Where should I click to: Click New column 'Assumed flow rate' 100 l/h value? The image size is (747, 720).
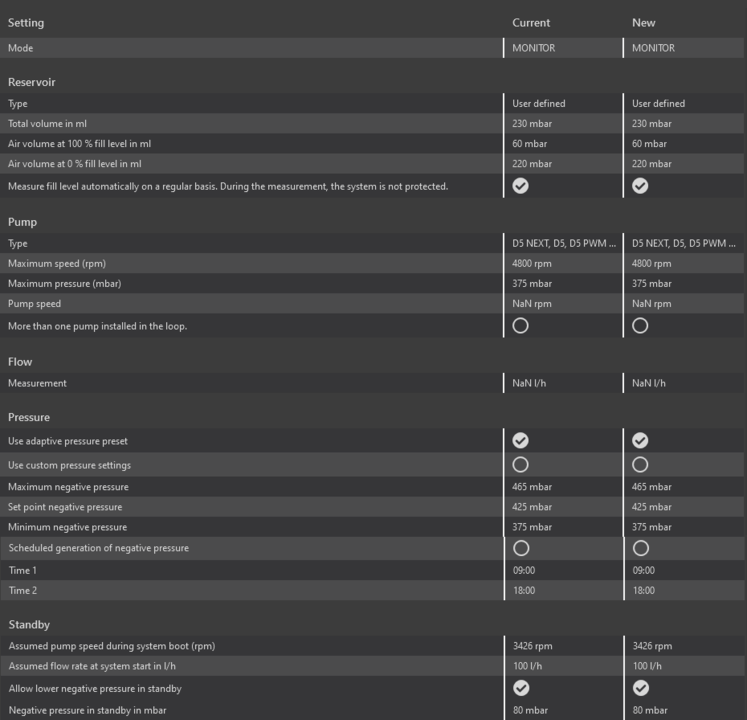pyautogui.click(x=647, y=666)
